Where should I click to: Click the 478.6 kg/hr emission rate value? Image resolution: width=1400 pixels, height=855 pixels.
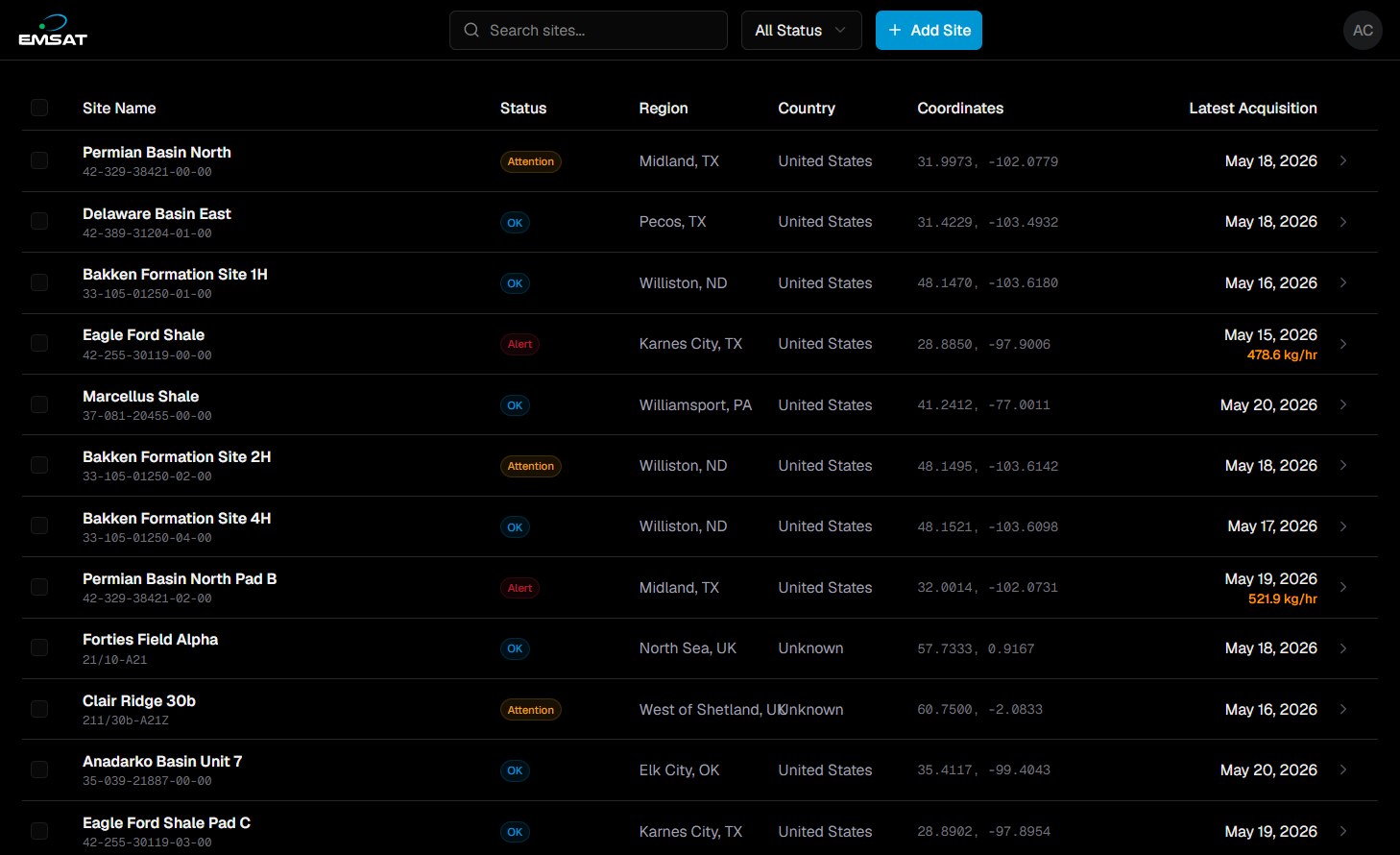pos(1282,354)
